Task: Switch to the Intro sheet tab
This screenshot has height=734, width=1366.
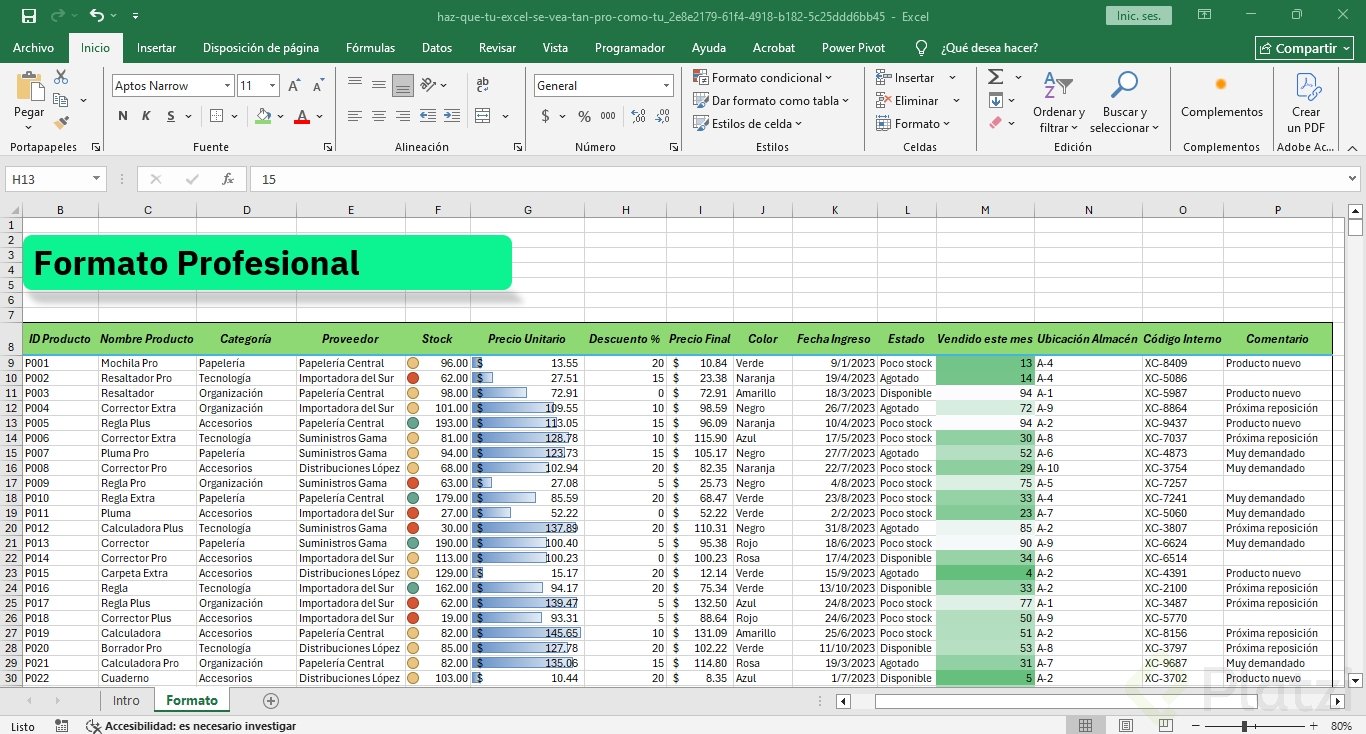Action: click(126, 700)
